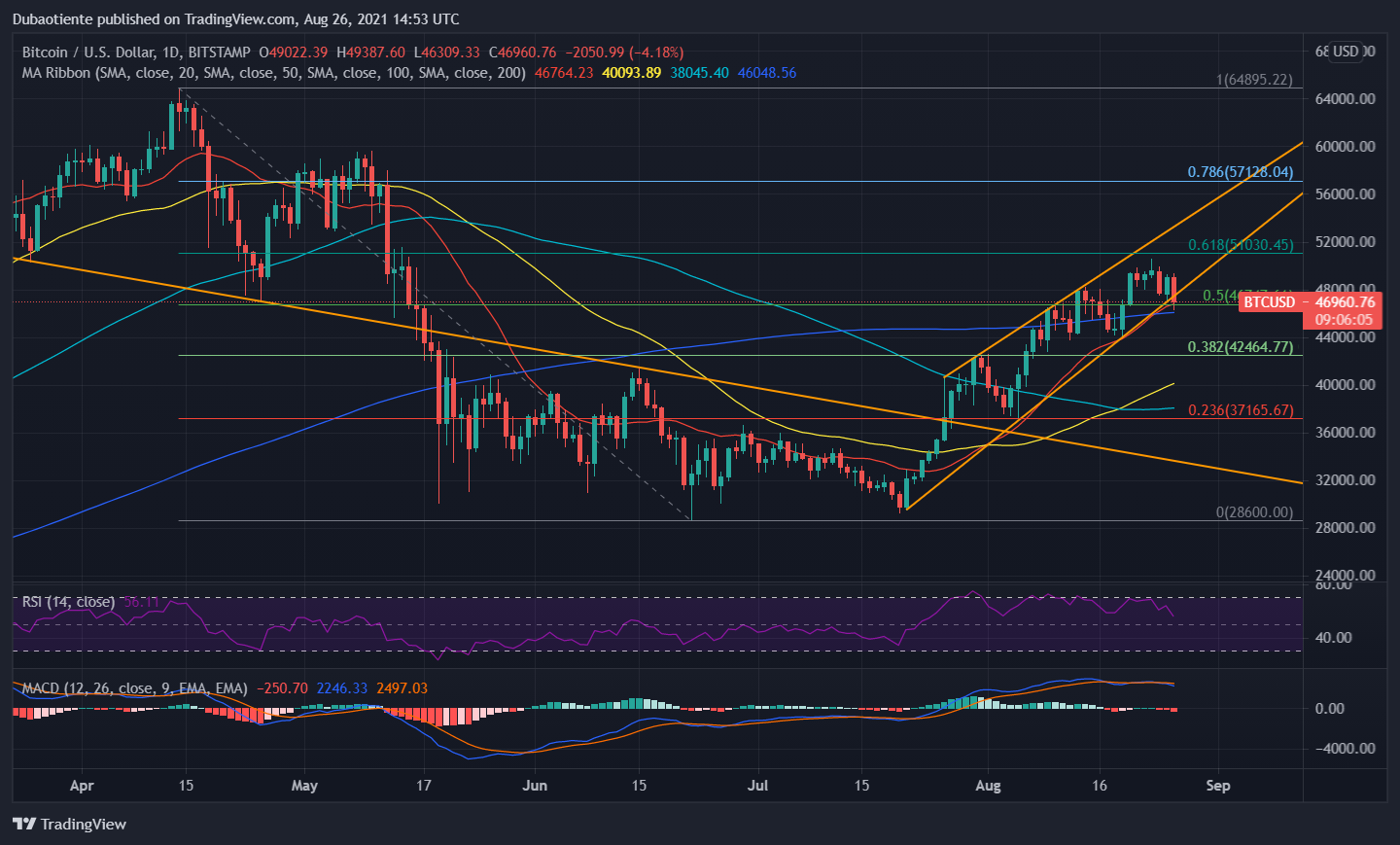Click the high value H49387.60
Screen dimensions: 1400x845
pos(370,52)
